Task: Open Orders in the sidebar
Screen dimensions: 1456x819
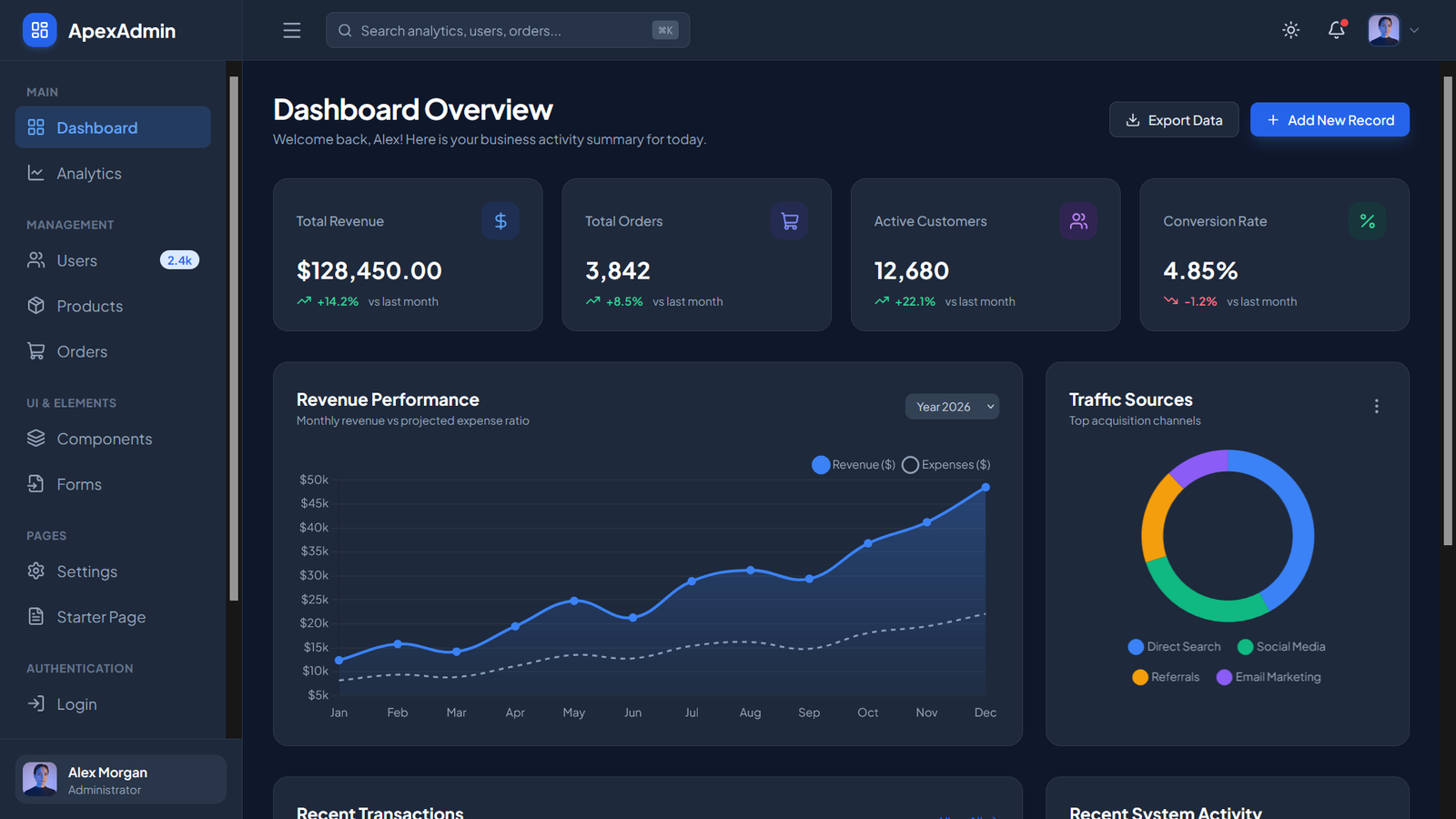Action: (x=113, y=351)
